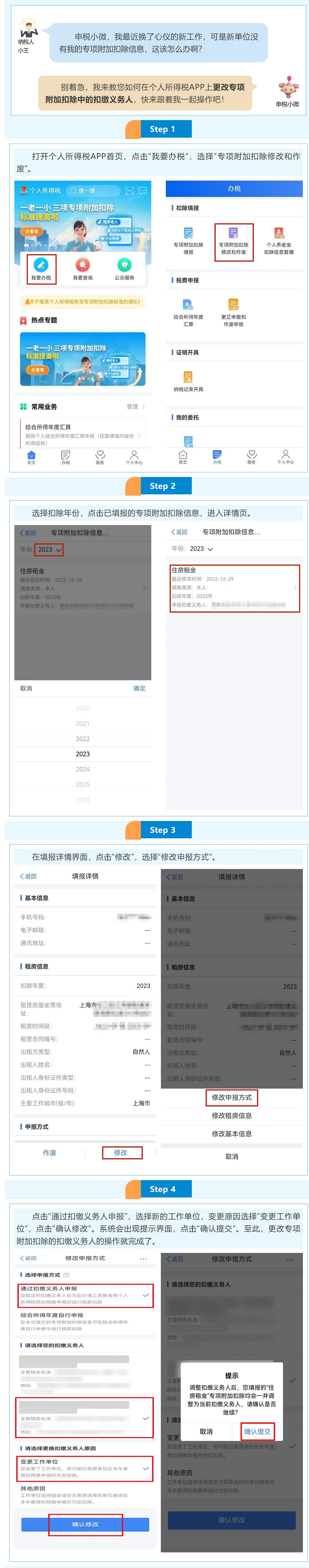Tap 确定 on the year picker
This screenshot has width=309, height=1568.
139,688
